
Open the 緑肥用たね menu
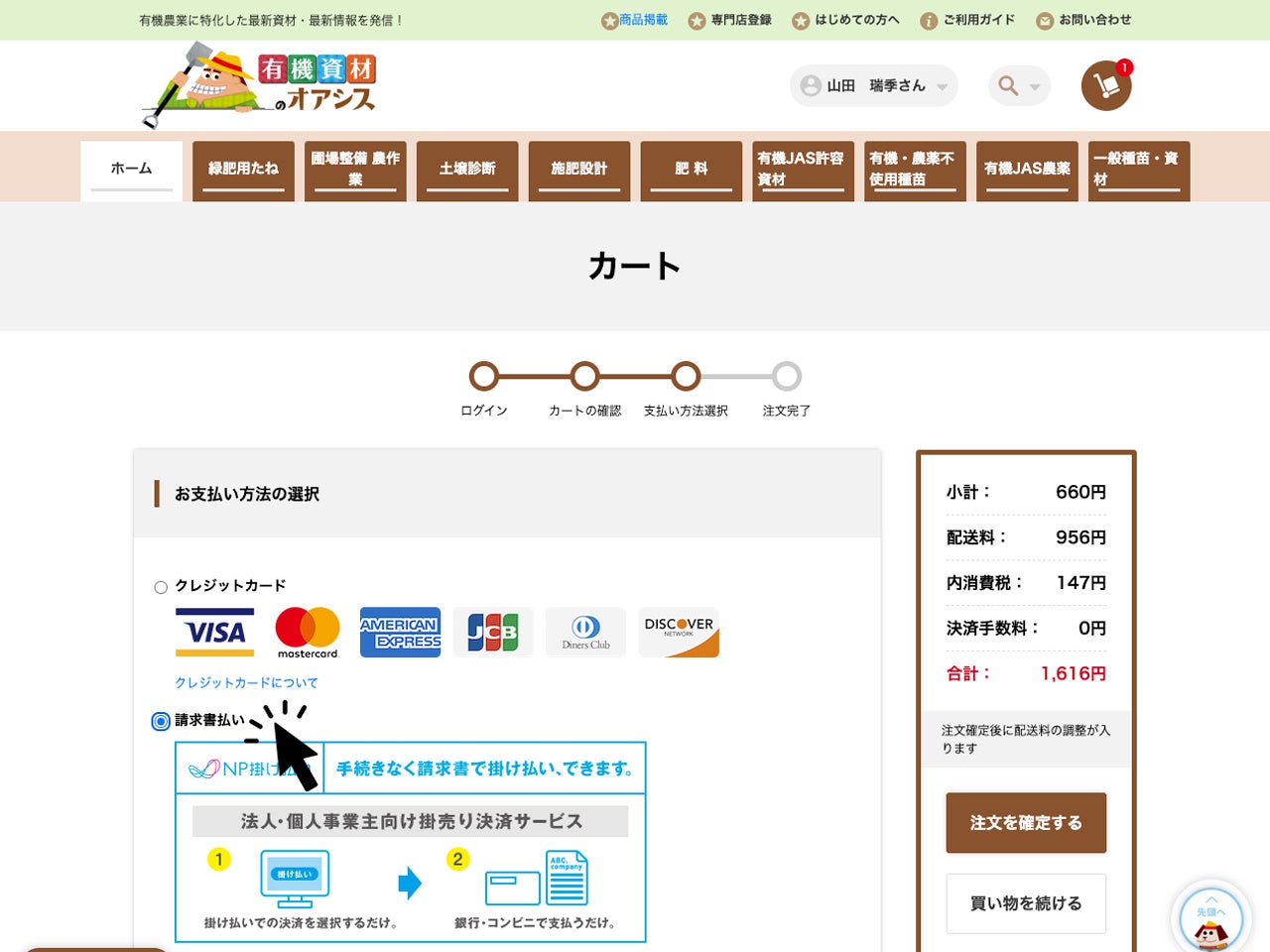[243, 171]
